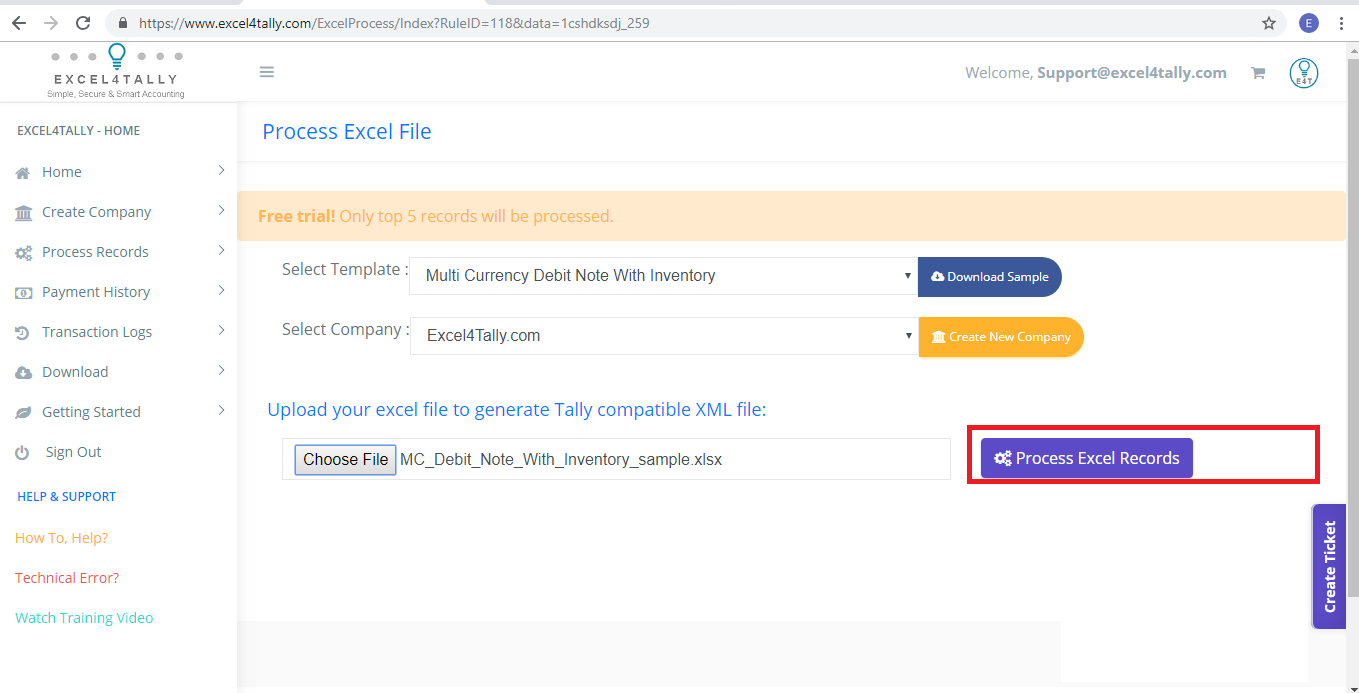
Task: Click Download Sample button
Action: click(990, 277)
